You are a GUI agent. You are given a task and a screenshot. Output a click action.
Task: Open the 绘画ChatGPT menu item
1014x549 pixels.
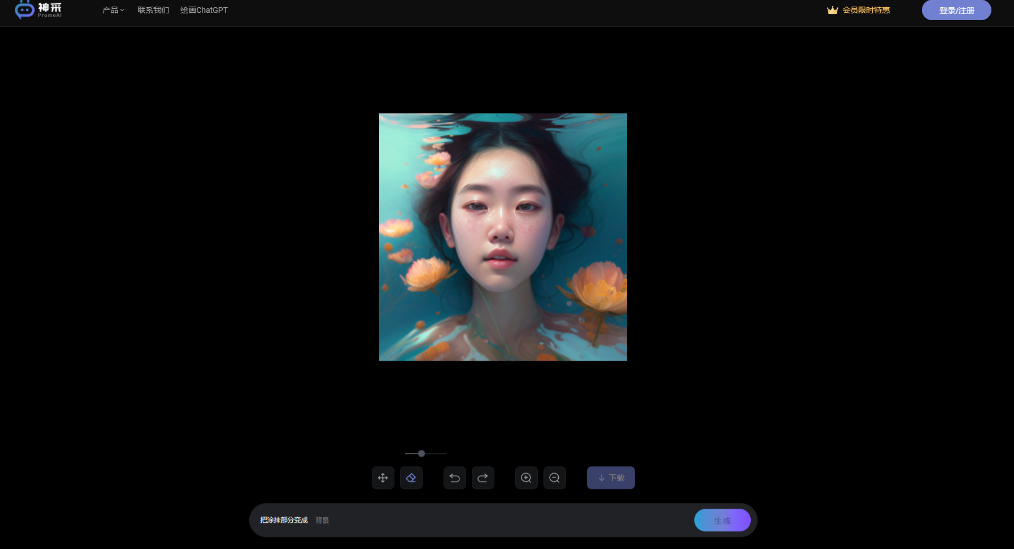pyautogui.click(x=204, y=10)
